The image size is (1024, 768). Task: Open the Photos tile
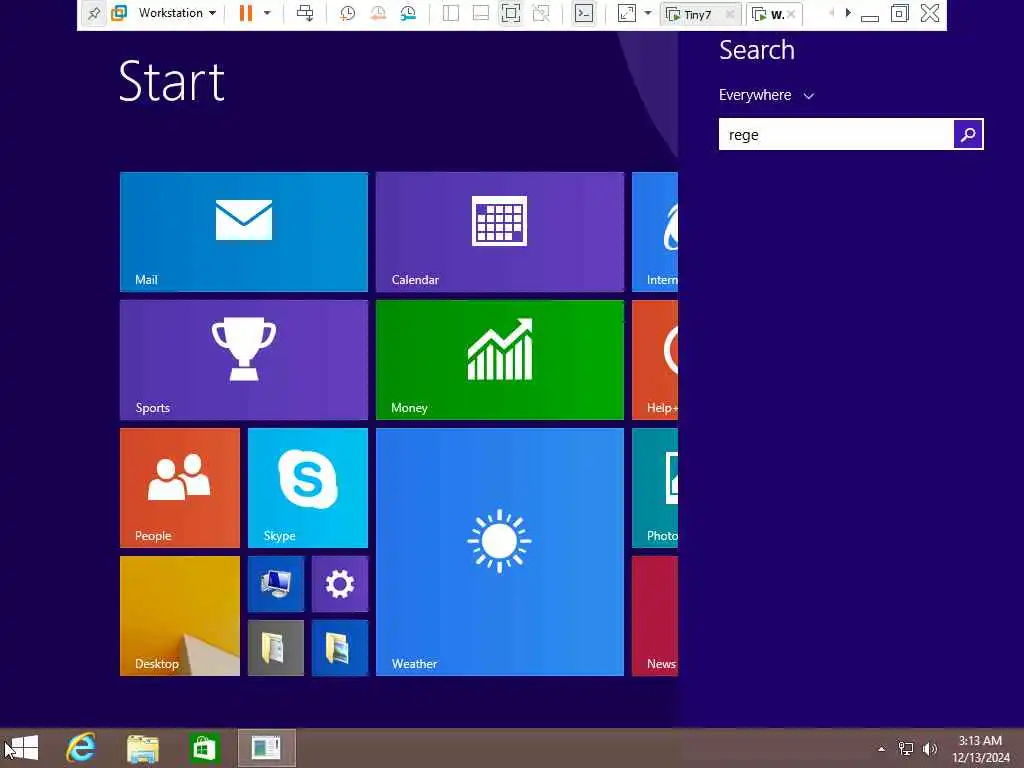[655, 488]
